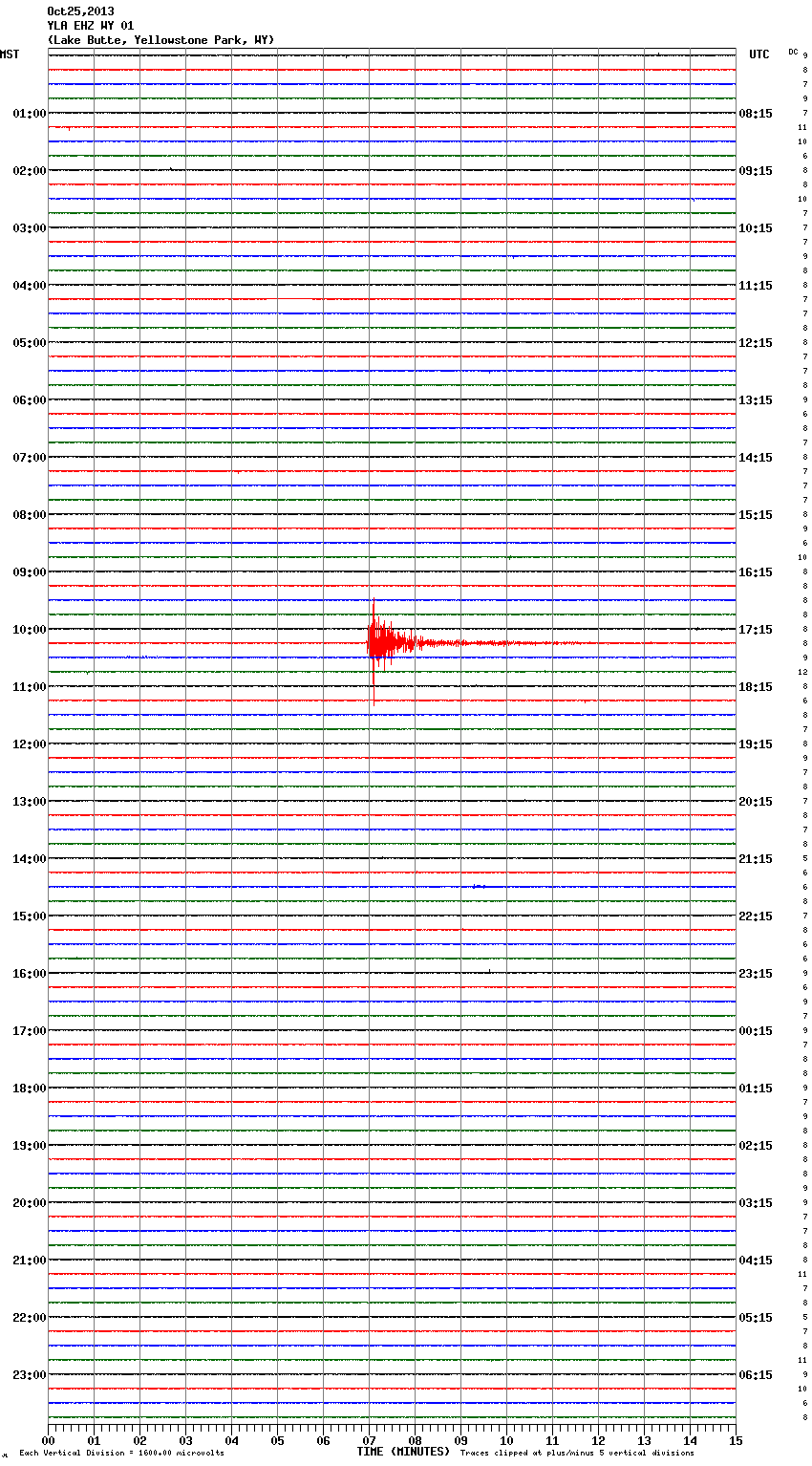
Task: Select the 12:00 MST hour label
Action: pyautogui.click(x=30, y=744)
